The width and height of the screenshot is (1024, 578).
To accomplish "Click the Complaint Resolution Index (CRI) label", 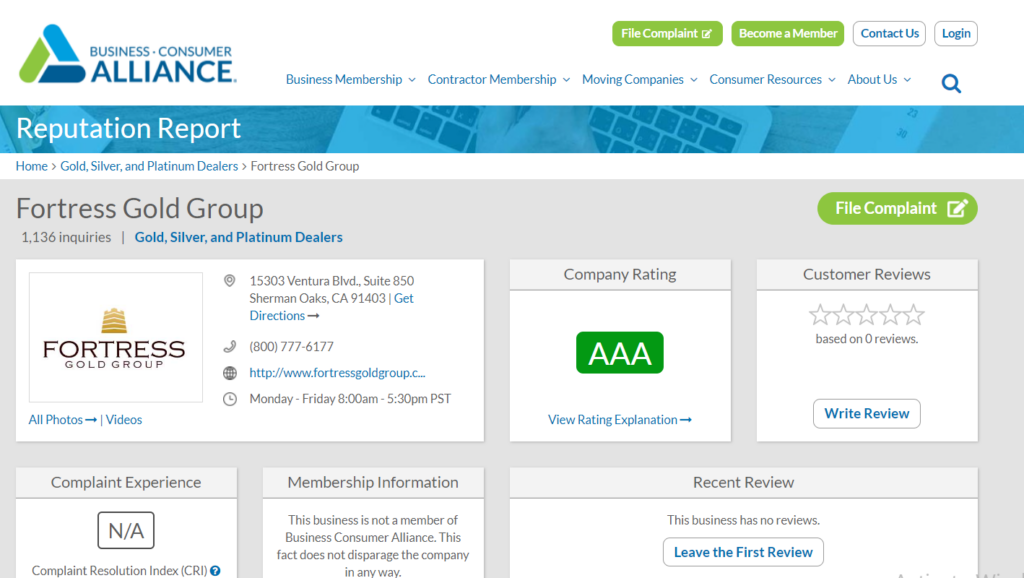I will tap(120, 571).
